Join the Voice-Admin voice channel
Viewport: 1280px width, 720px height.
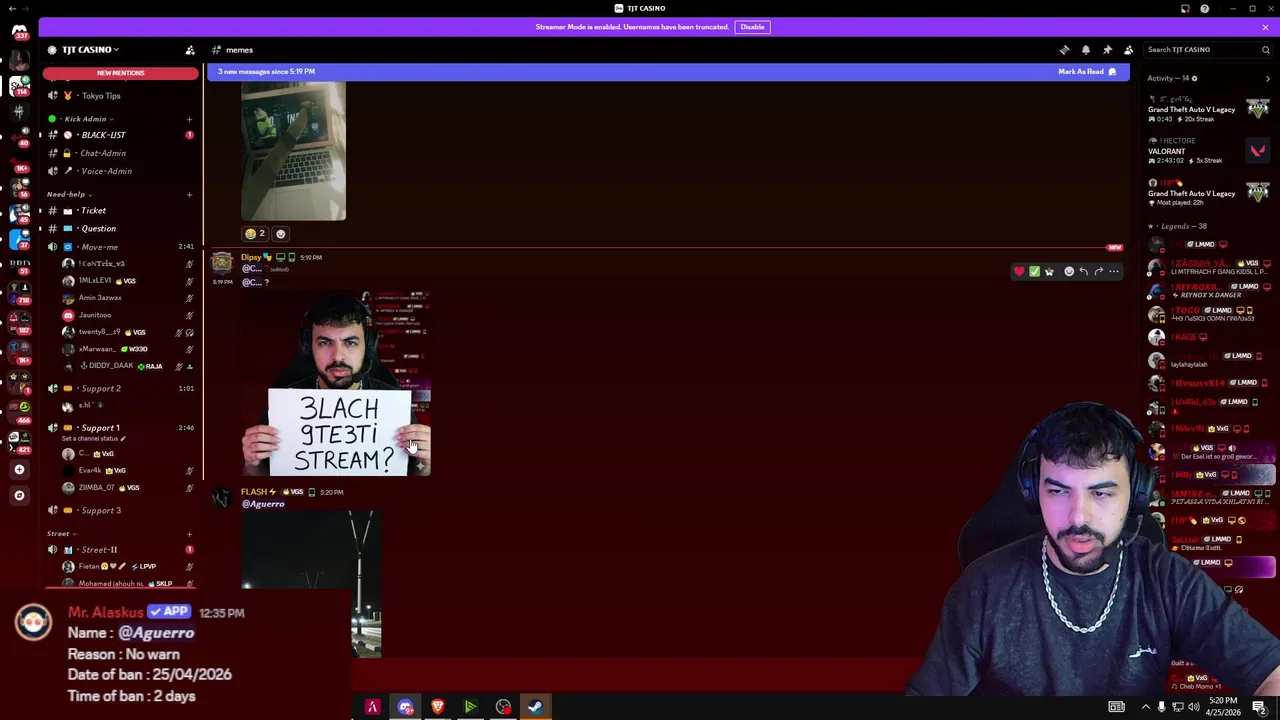click(120, 171)
